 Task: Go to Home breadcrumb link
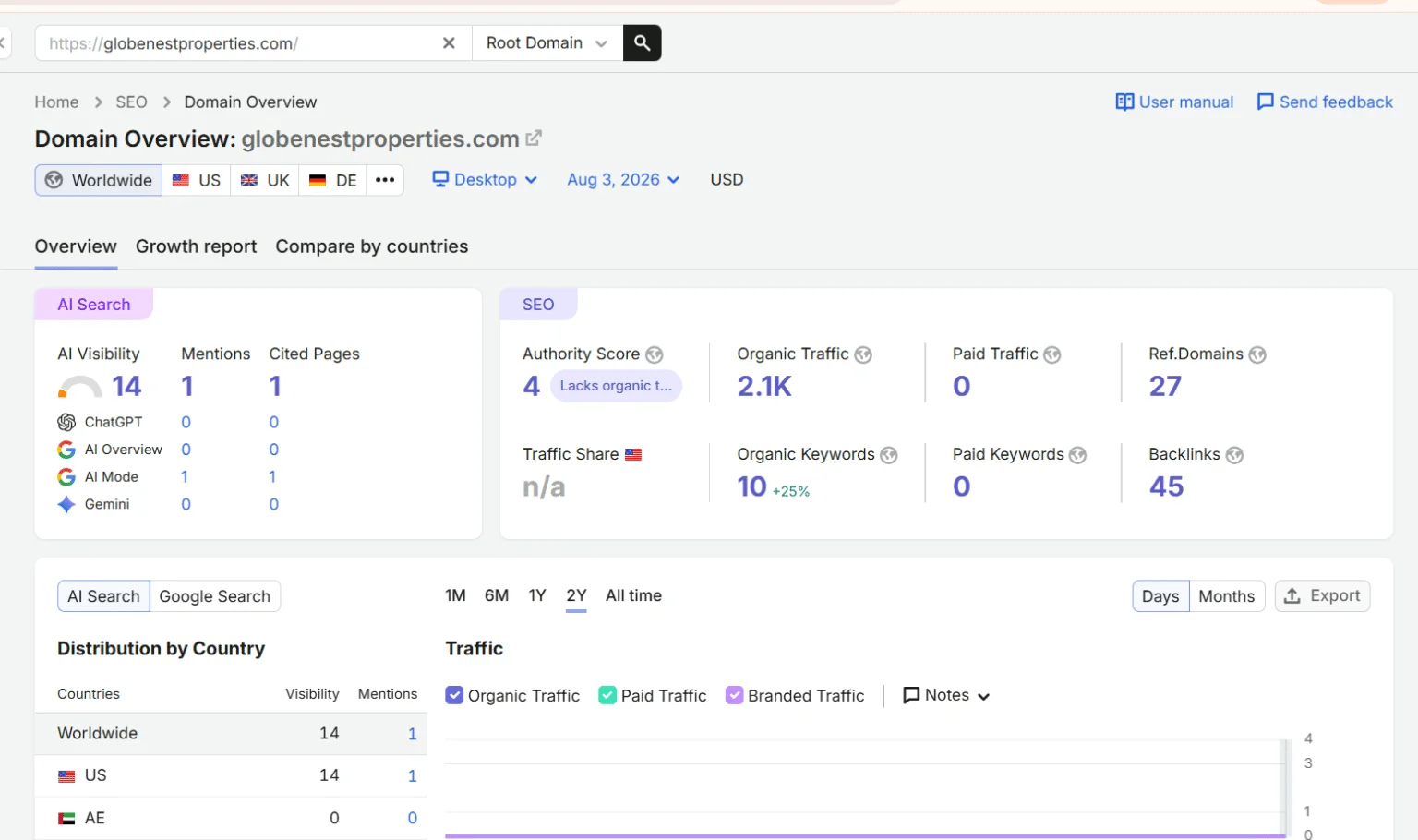click(x=56, y=102)
